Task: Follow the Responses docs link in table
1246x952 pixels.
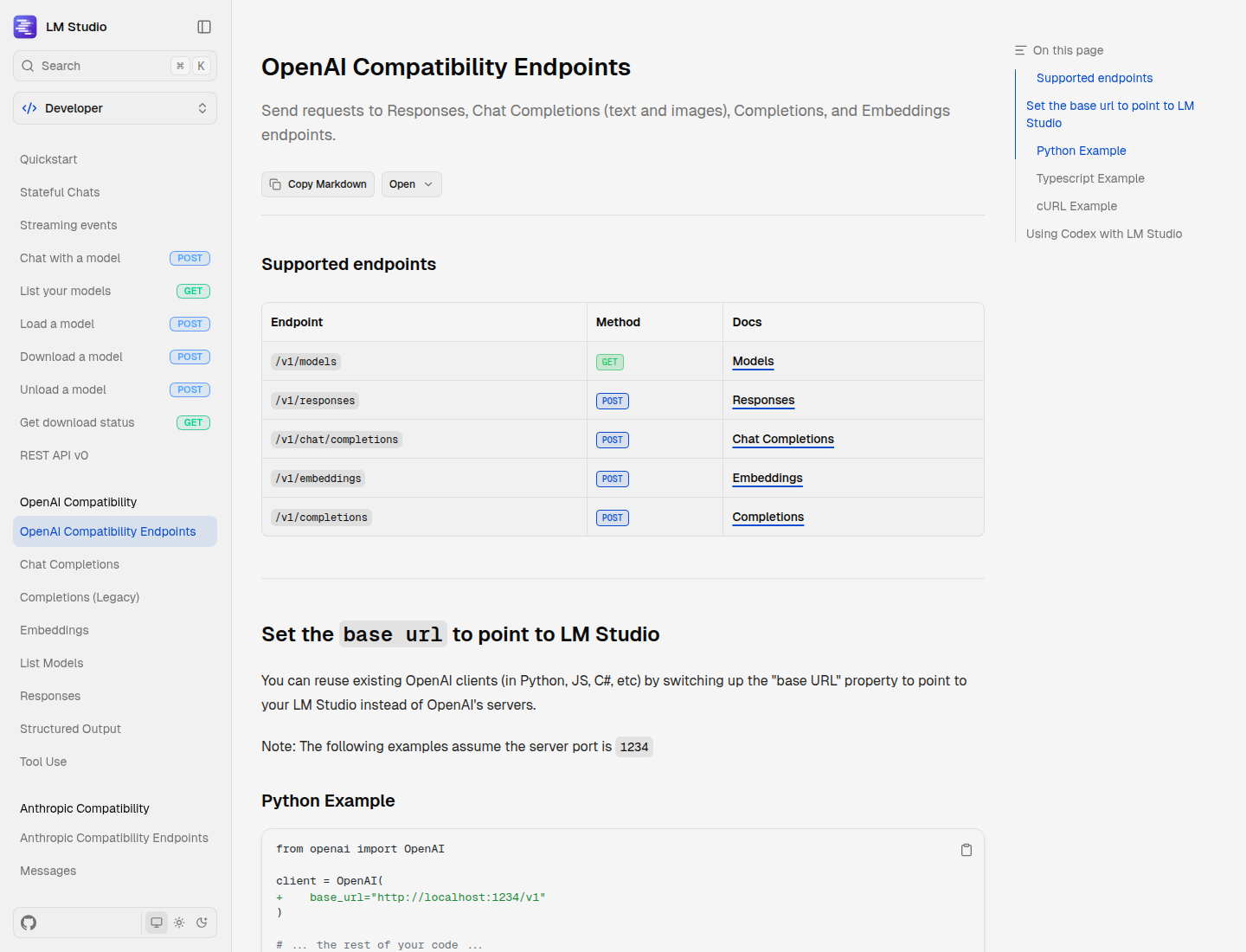Action: (x=763, y=400)
